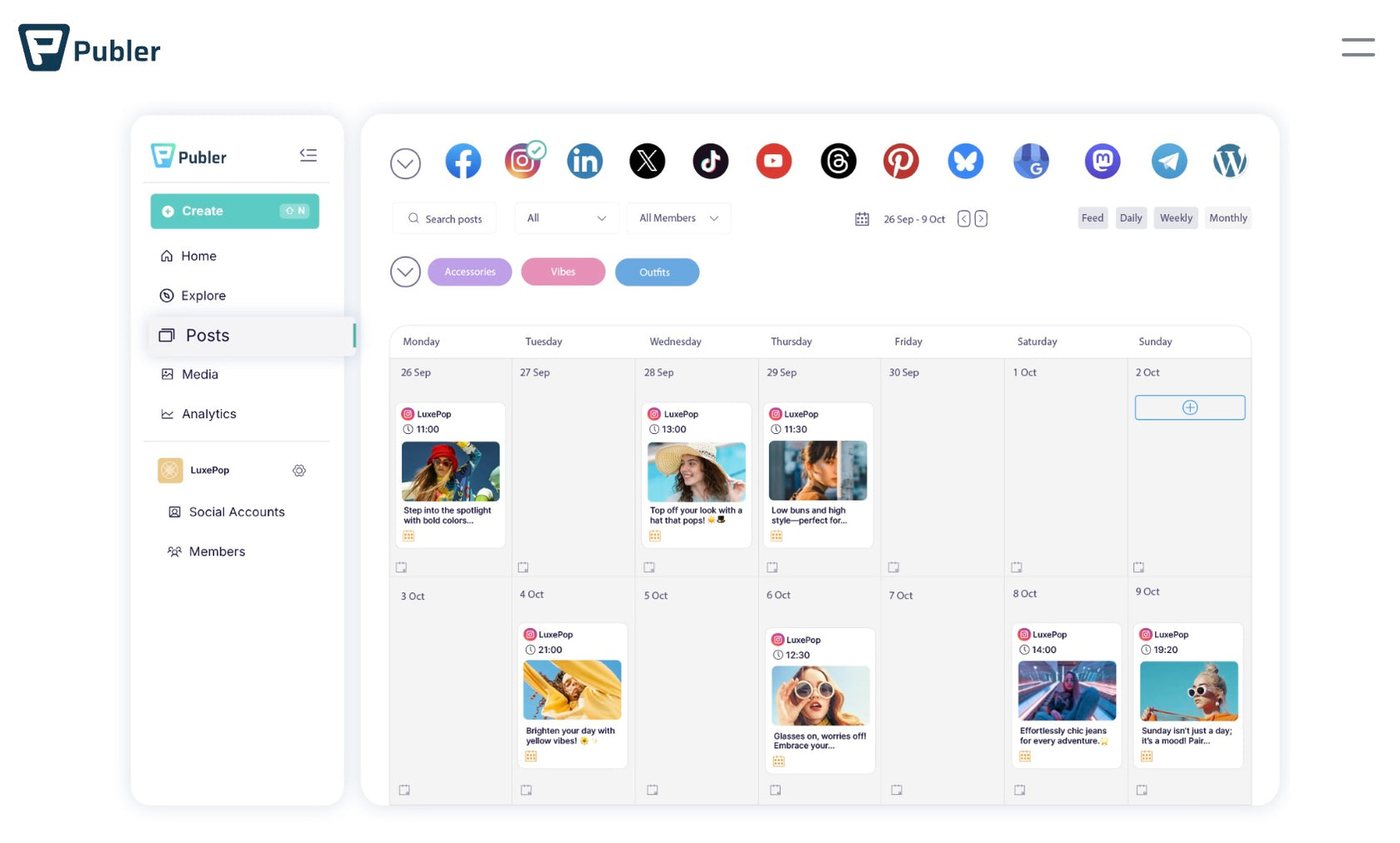Open Posts in sidebar

tap(252, 336)
